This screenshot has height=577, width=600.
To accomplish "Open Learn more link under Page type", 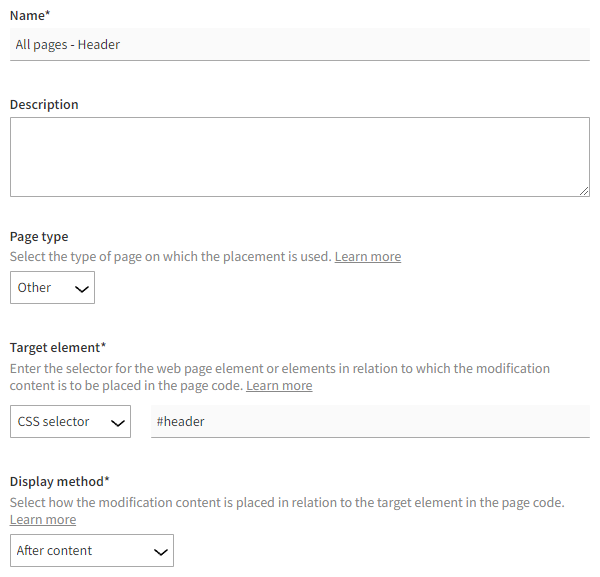I will point(367,257).
